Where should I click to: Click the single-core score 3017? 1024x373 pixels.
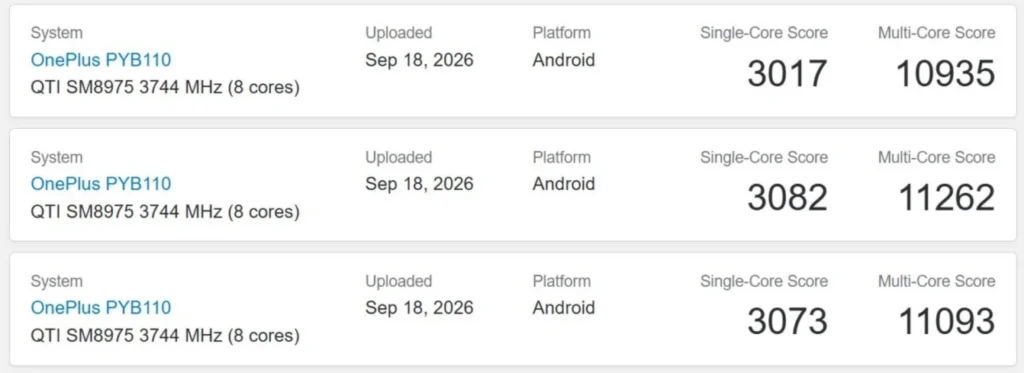(788, 74)
